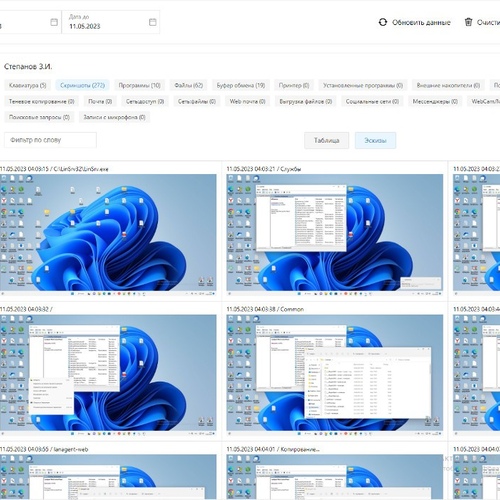Viewport: 500px width, 500px height.
Task: Switch to the 'Клавиатура (5)' tab
Action: tap(28, 85)
